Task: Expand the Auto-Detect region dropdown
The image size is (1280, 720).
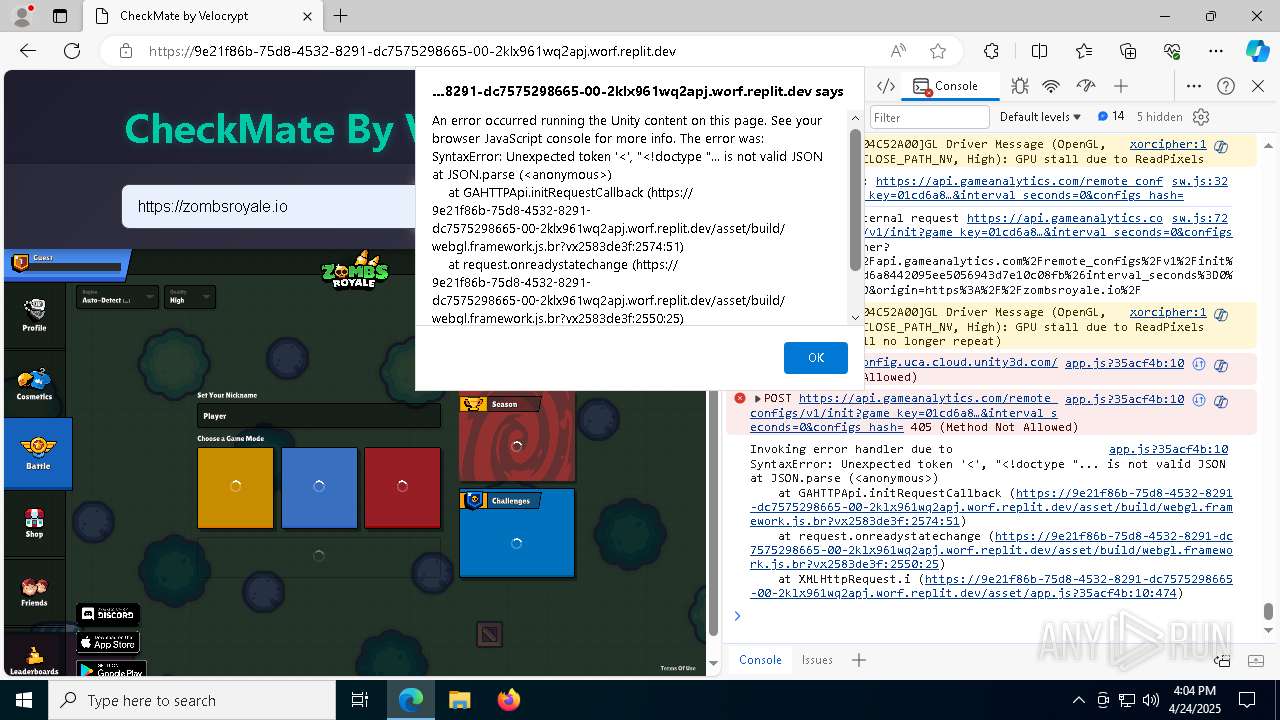Action: pyautogui.click(x=118, y=297)
